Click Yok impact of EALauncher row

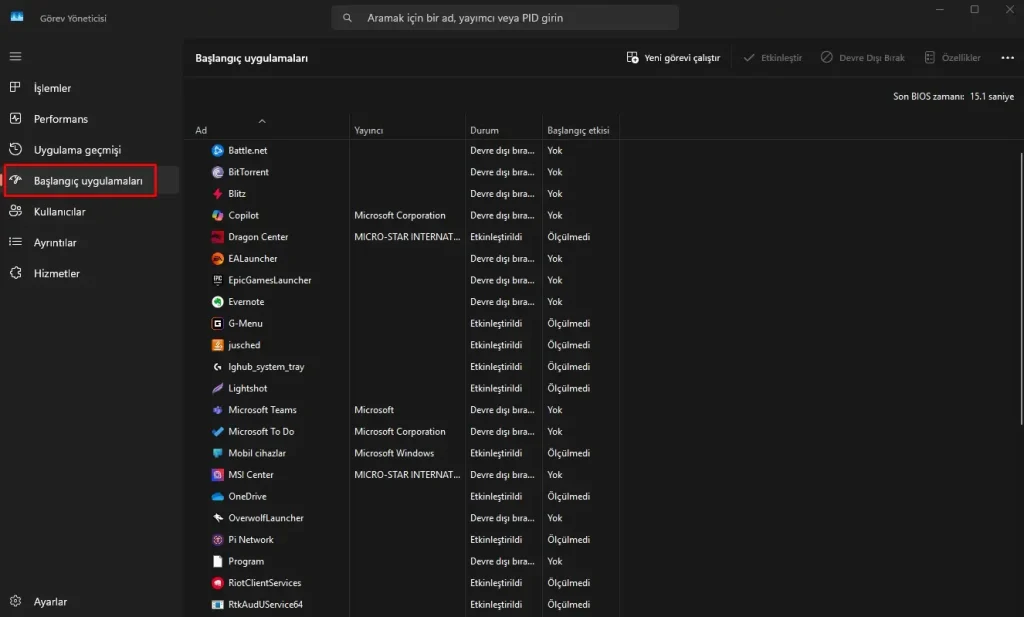554,259
